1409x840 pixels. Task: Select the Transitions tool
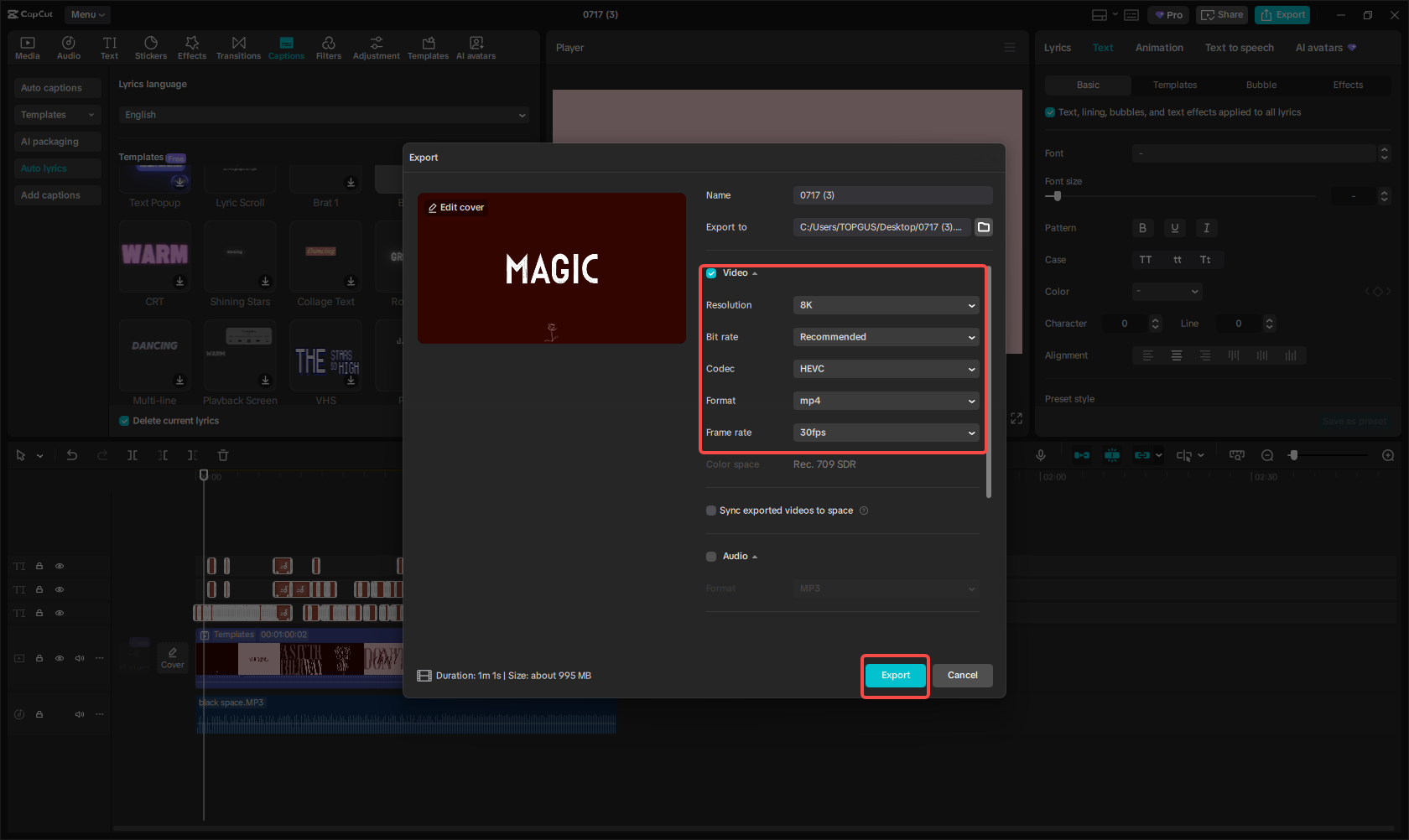pyautogui.click(x=238, y=47)
